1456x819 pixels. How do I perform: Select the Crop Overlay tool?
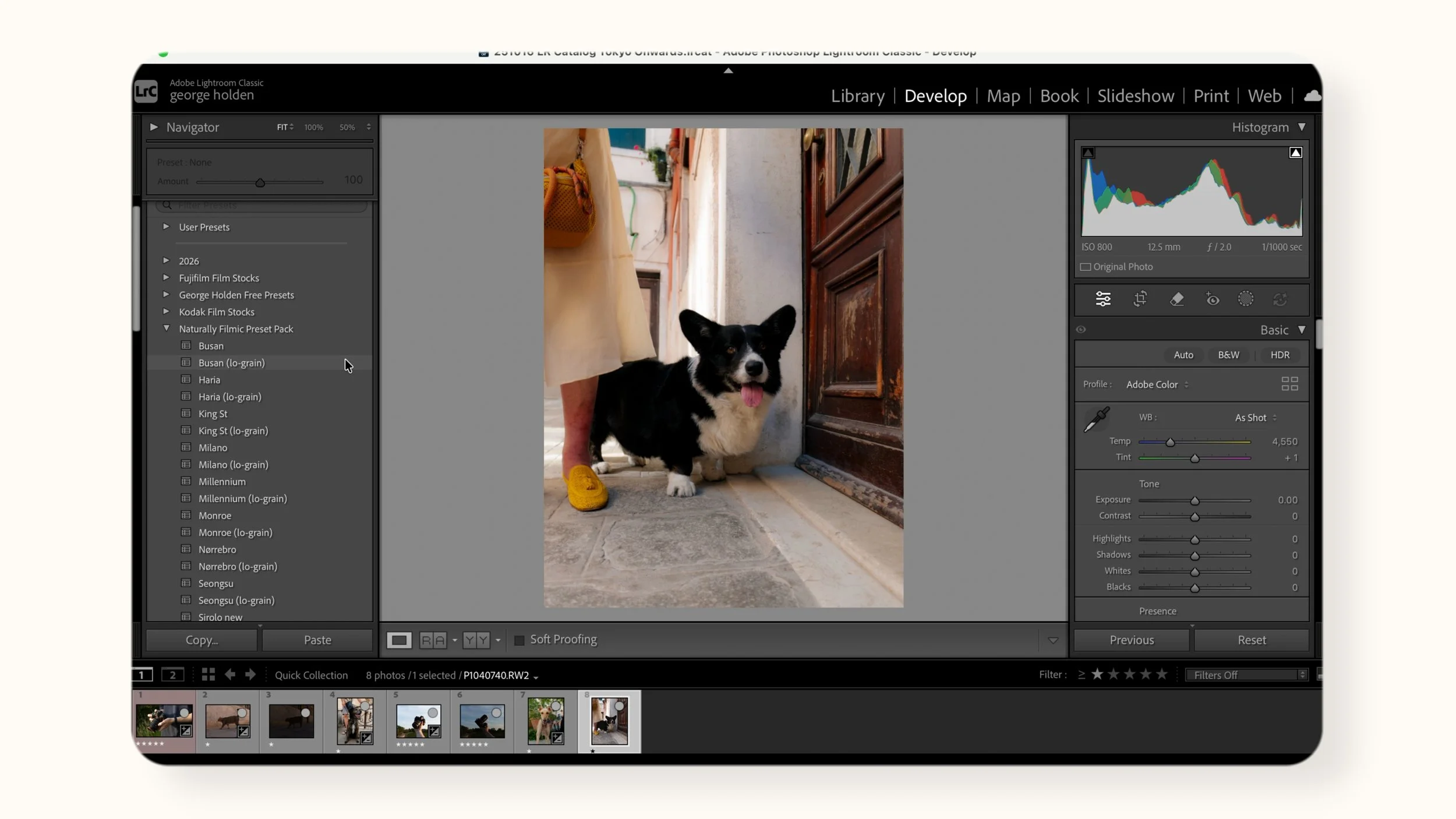coord(1140,299)
